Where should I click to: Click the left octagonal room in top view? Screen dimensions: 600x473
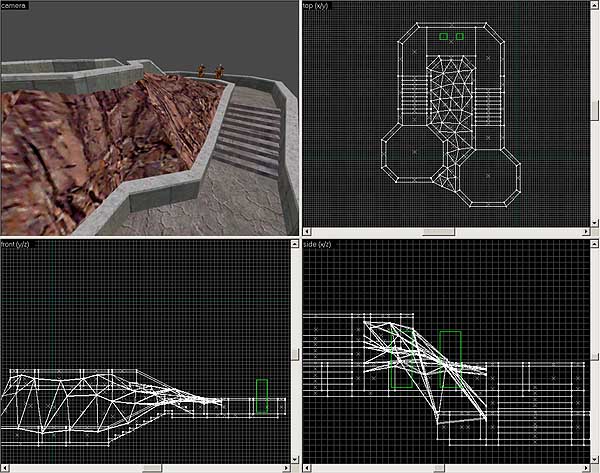(x=413, y=152)
